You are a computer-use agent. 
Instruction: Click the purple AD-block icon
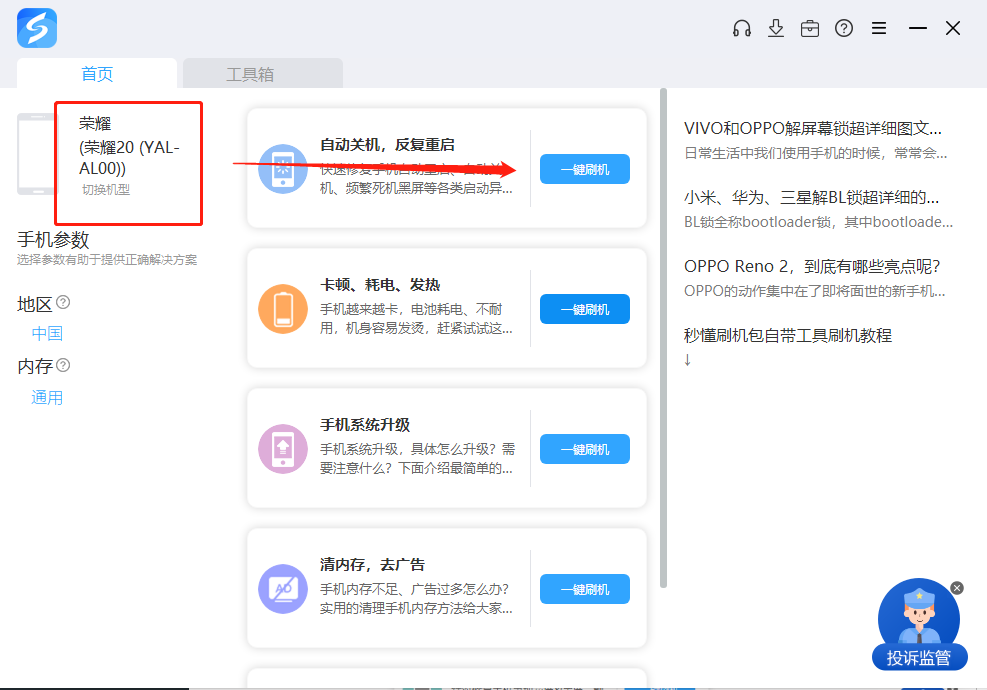[x=283, y=589]
